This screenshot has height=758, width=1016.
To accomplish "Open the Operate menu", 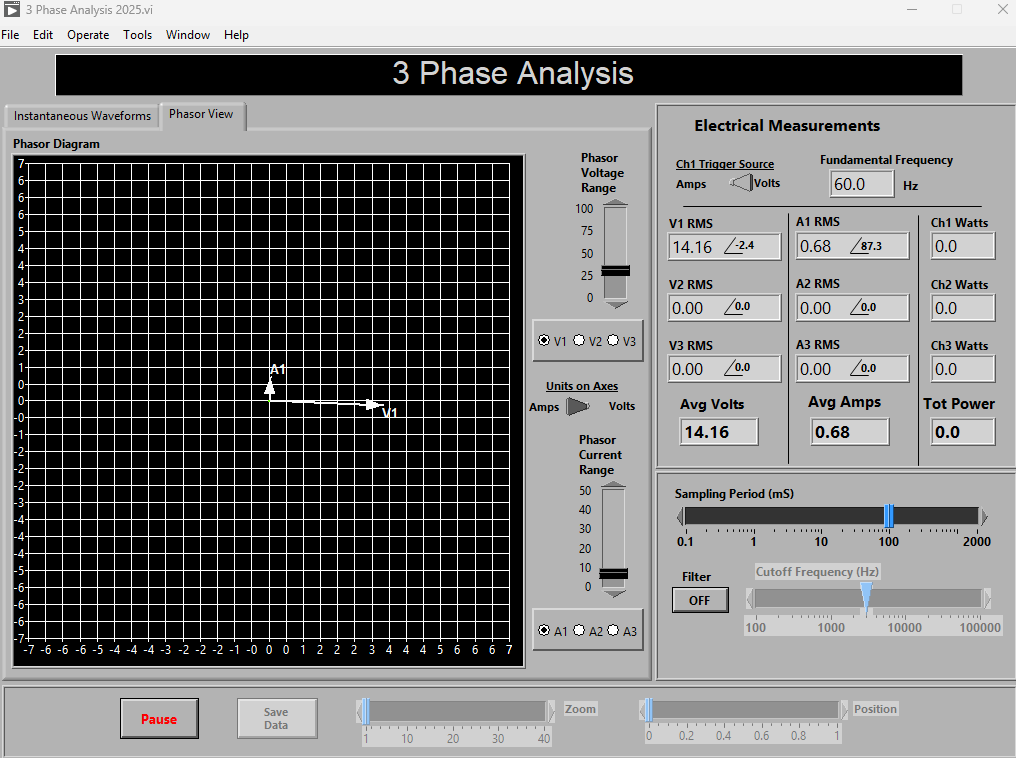I will [88, 35].
